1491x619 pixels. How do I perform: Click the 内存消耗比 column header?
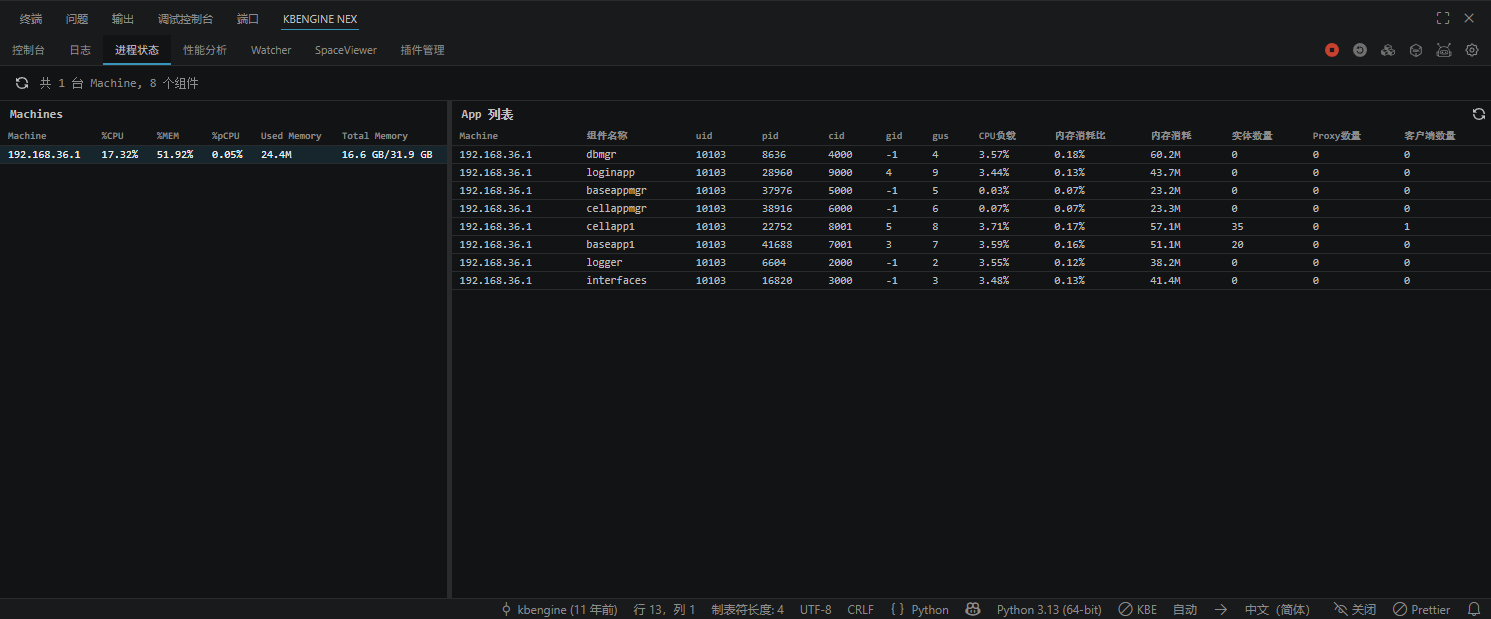(x=1080, y=136)
